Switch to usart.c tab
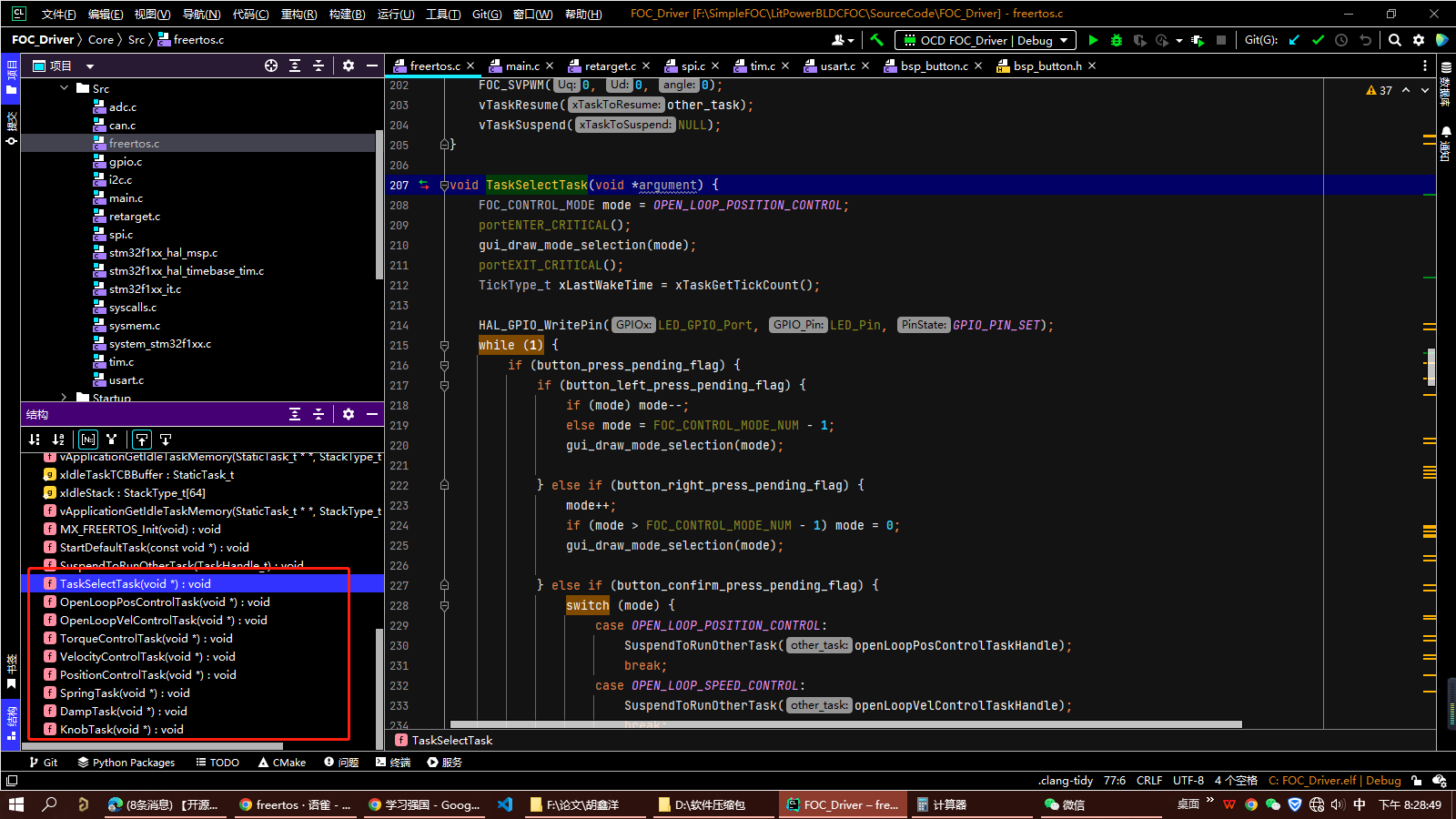Image resolution: width=1456 pixels, height=819 pixels. point(837,66)
